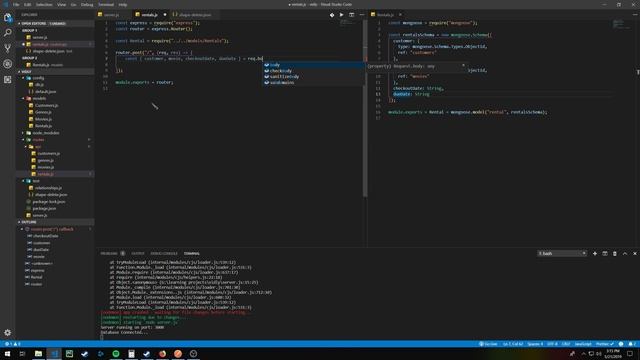Select the 'checkBody' autocomplete suggestion

[x=313, y=71]
